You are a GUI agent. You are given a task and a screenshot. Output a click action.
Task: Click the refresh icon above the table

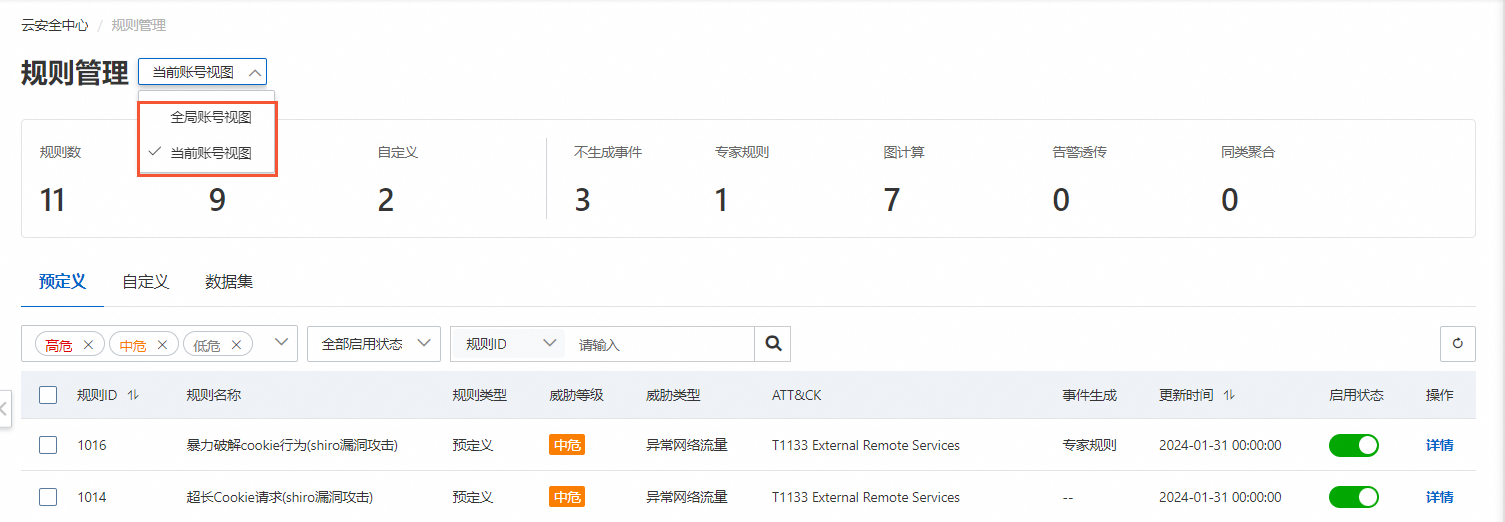(x=1457, y=343)
